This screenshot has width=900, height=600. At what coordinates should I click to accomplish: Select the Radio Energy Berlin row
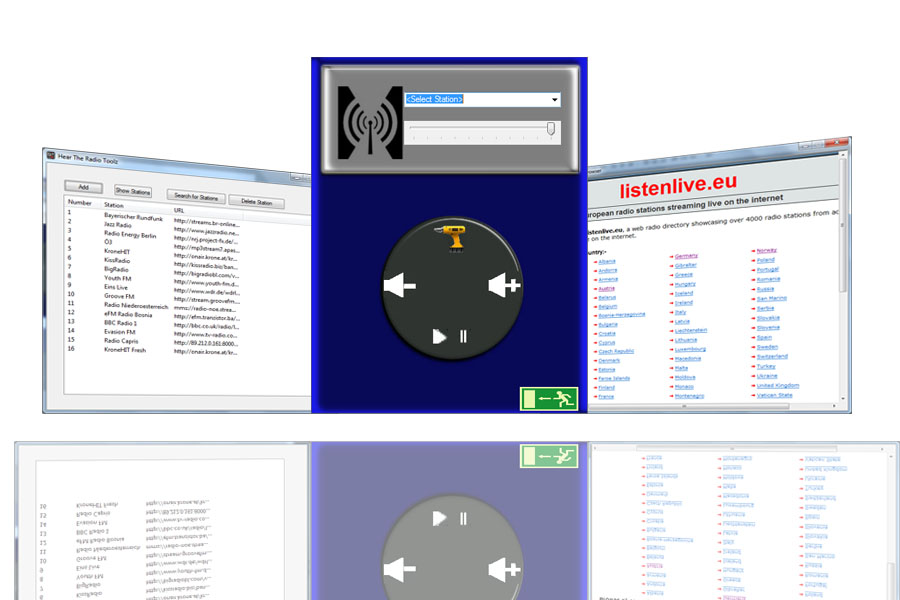point(153,235)
